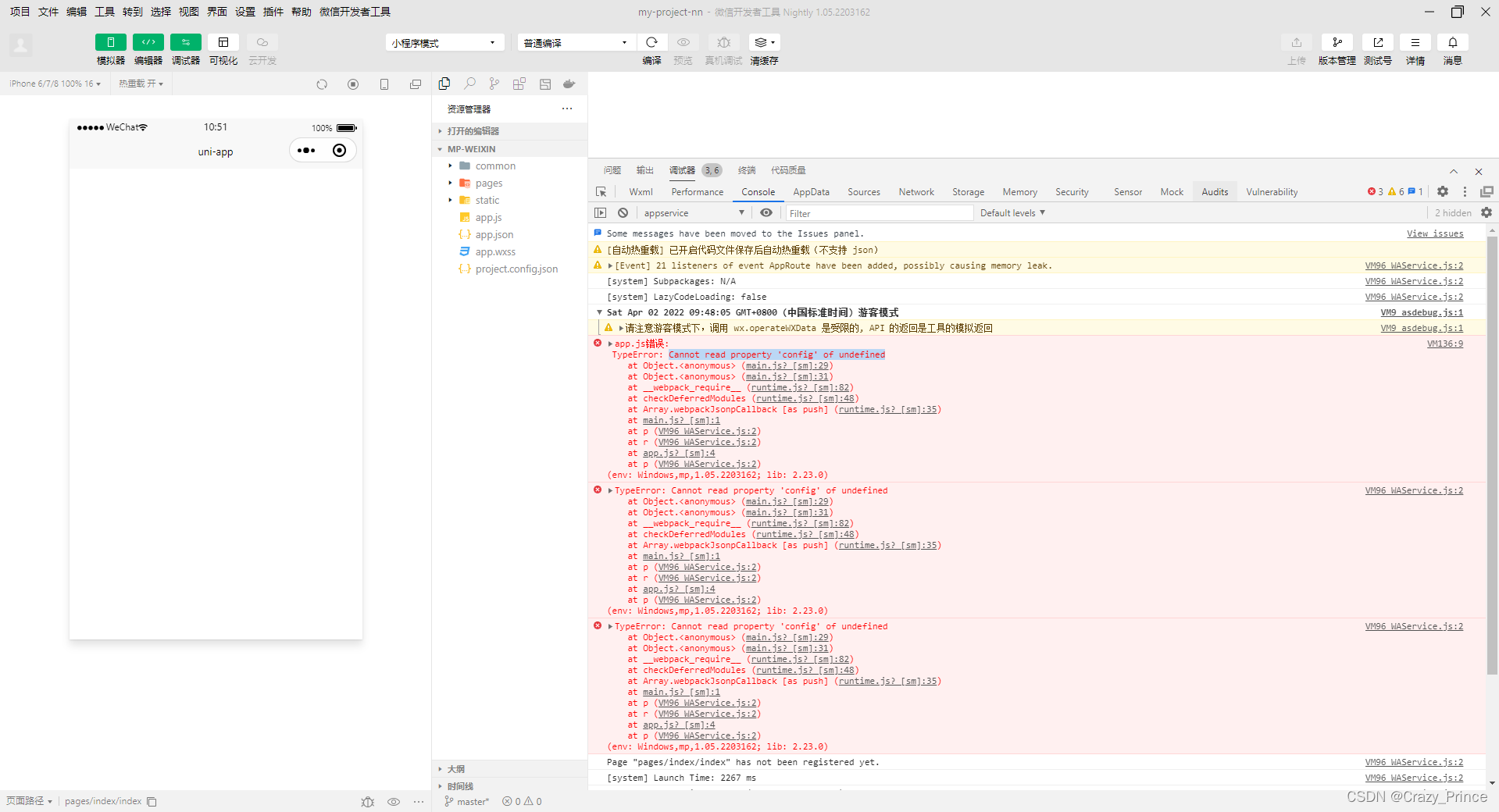Toggle the console live expression eye icon
Viewport: 1499px width, 812px height.
(766, 213)
